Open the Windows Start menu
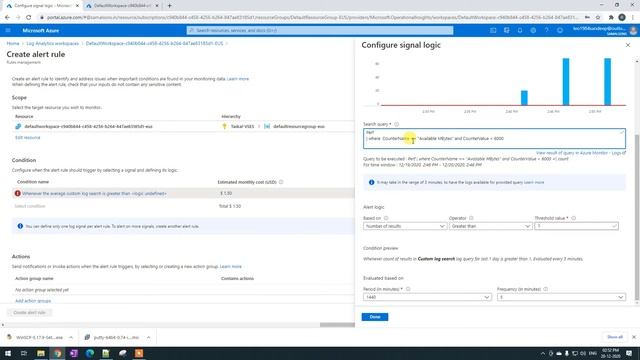Screen dimensions: 640x360 [x=8, y=353]
